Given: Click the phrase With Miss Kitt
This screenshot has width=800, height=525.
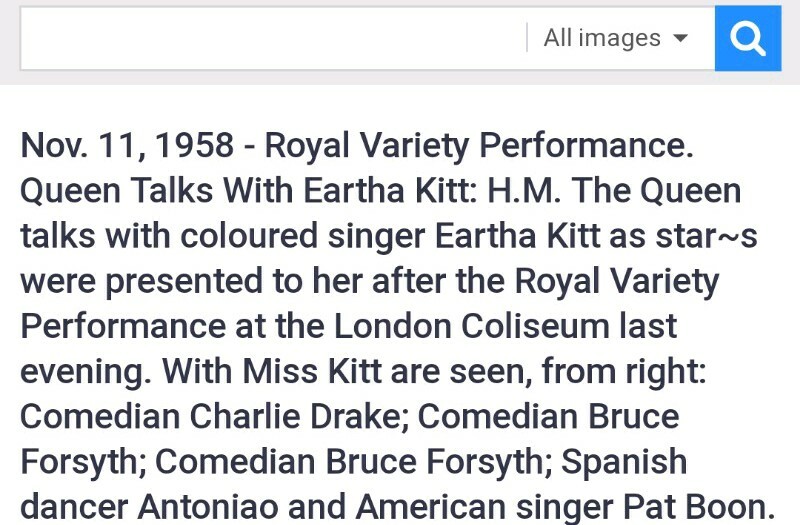Looking at the screenshot, I should (271, 371).
